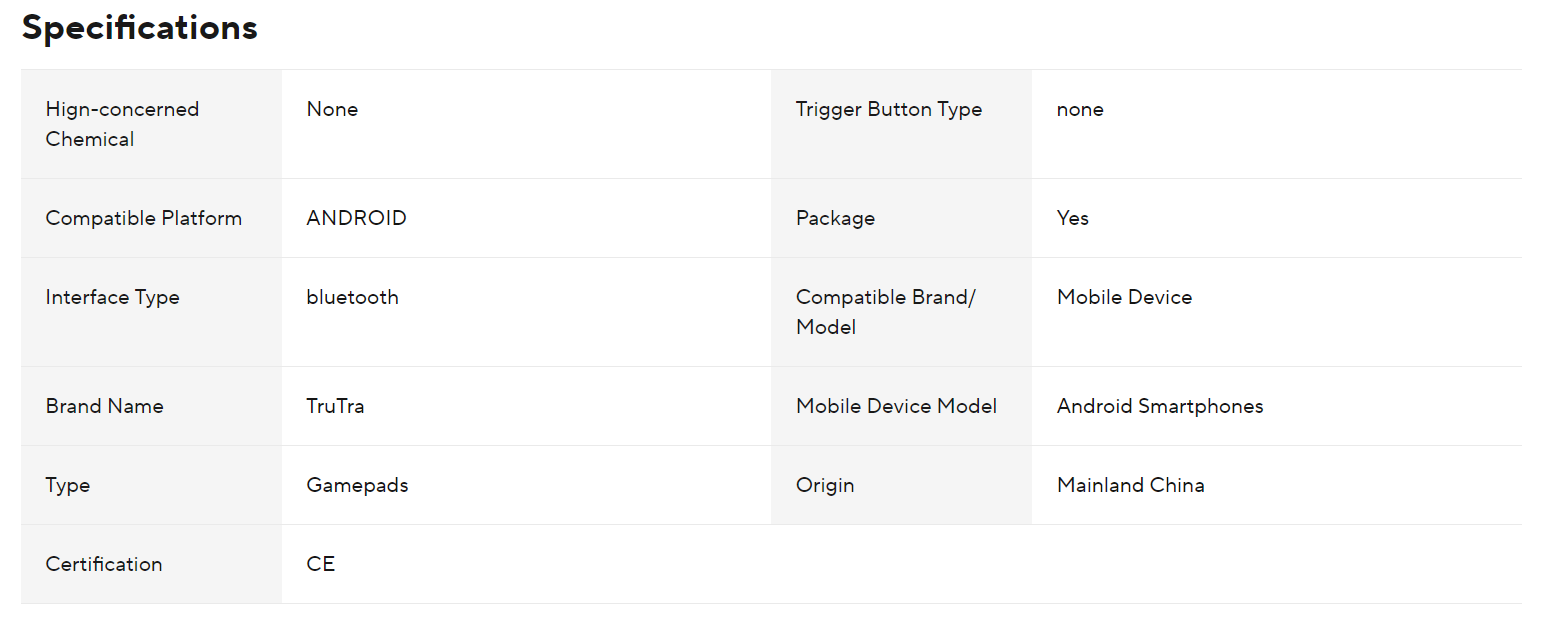Click the Certification label cell
Screen dimensions: 1555x628
(x=104, y=564)
